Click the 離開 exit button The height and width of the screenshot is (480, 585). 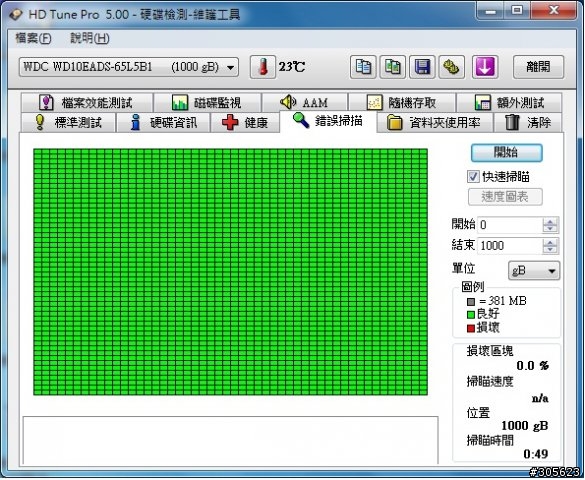click(538, 68)
